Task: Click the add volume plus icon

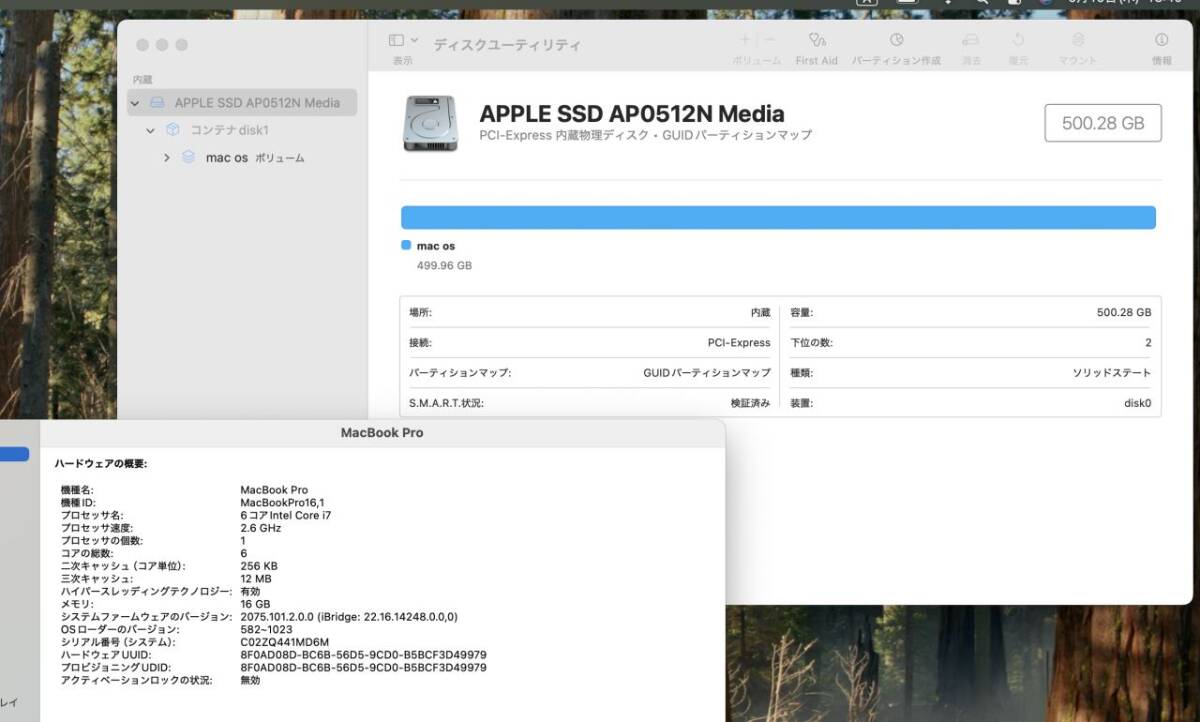Action: pyautogui.click(x=744, y=40)
